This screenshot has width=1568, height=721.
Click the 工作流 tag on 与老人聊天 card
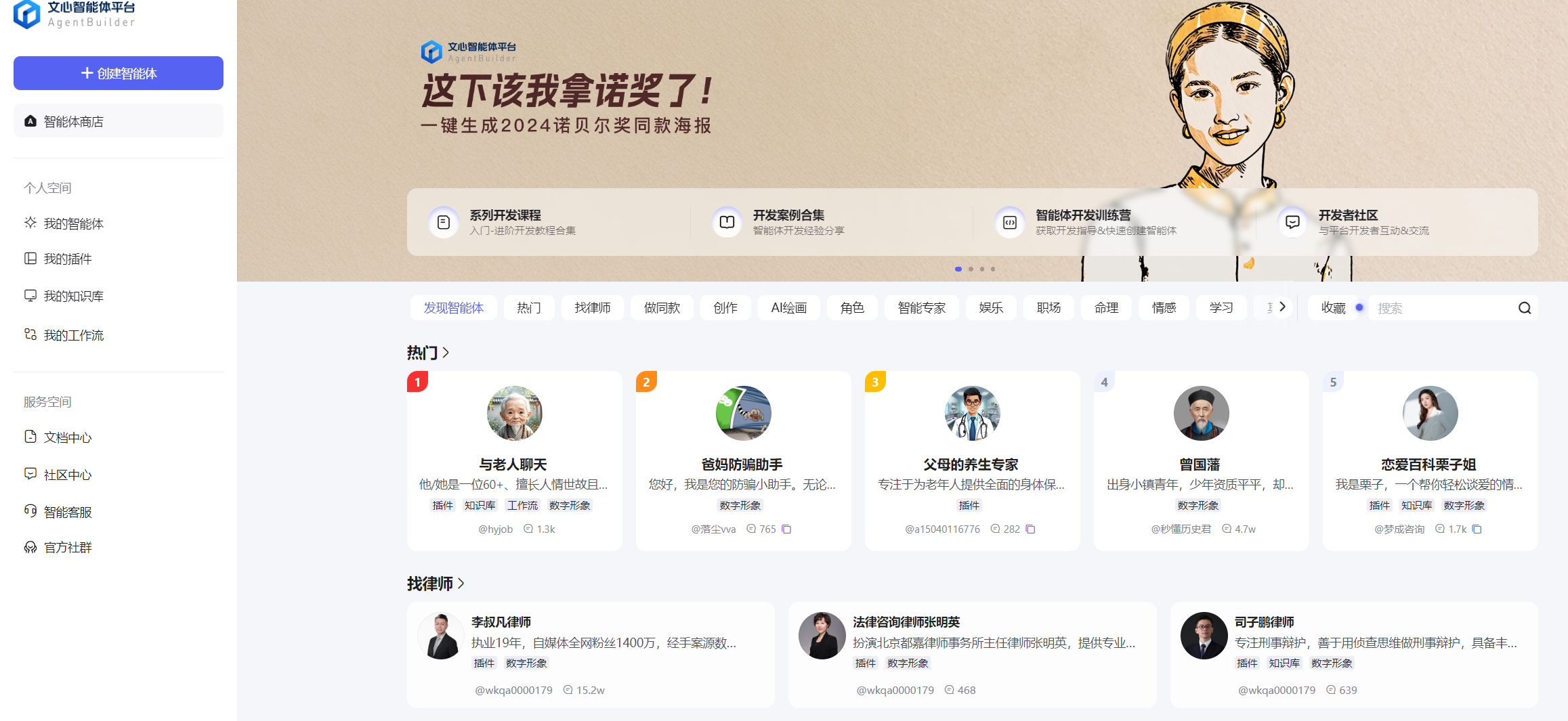[x=522, y=505]
